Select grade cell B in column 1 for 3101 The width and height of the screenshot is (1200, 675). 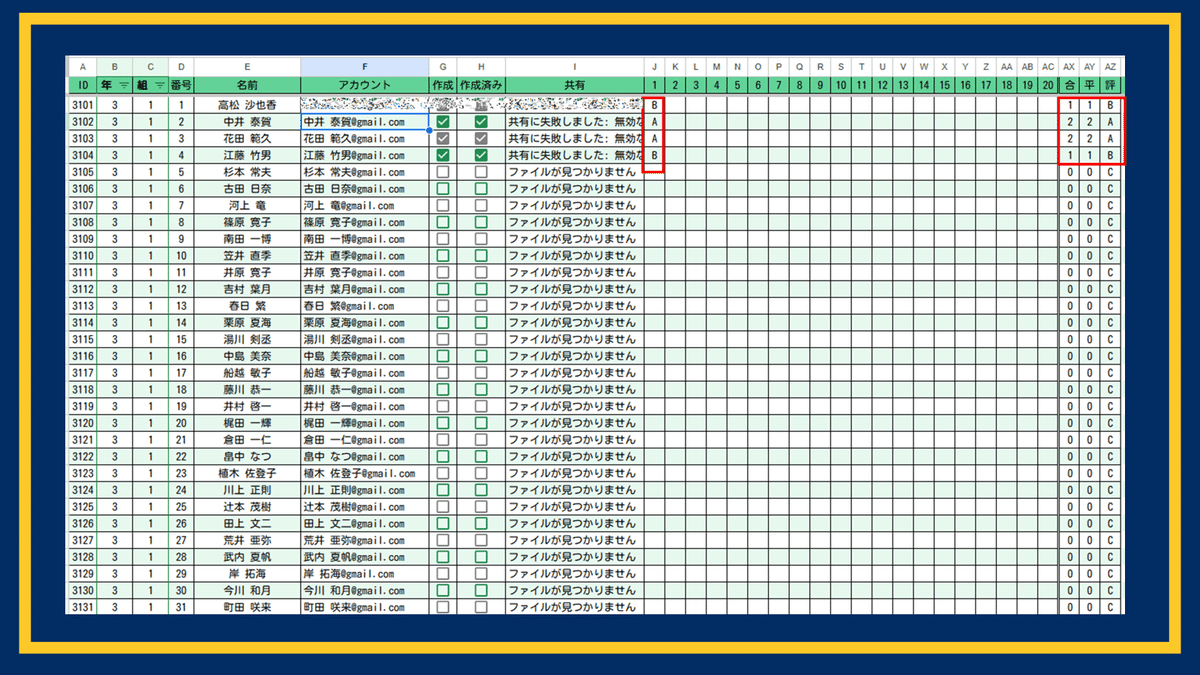point(653,105)
